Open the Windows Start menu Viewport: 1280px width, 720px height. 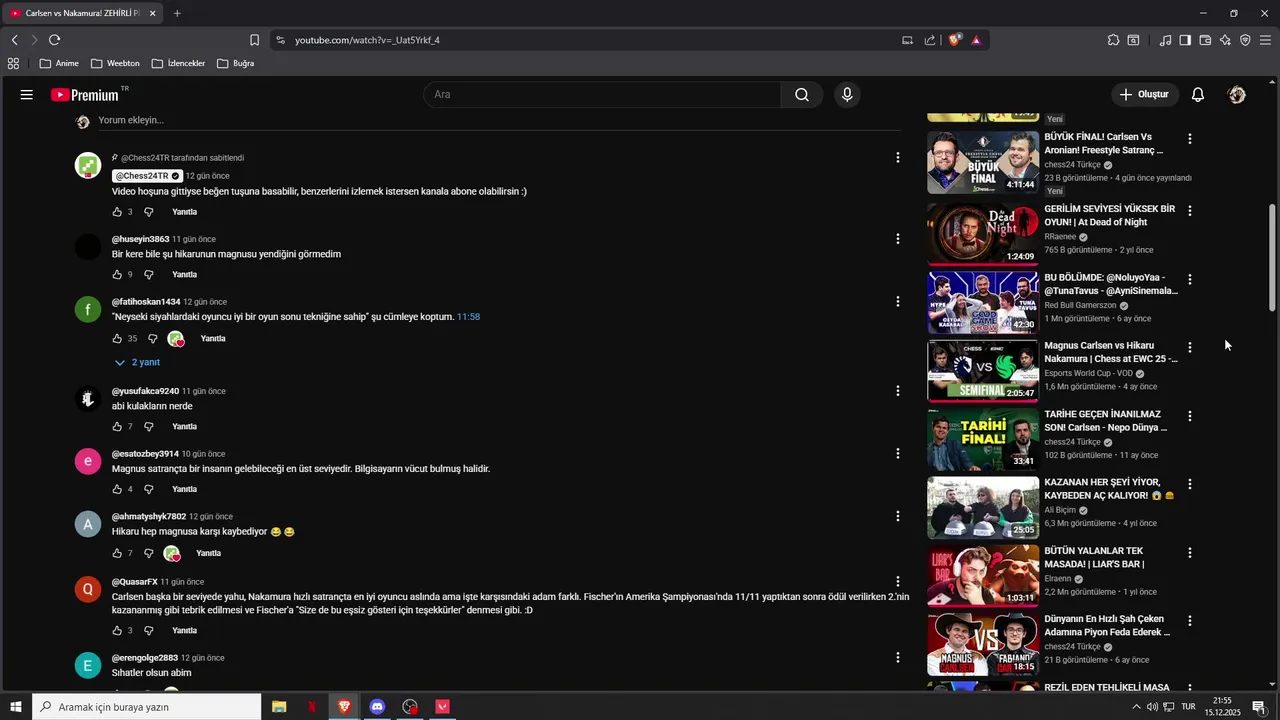coord(15,707)
